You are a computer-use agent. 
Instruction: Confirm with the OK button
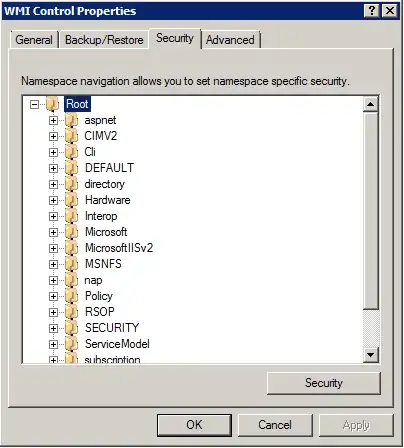click(x=194, y=425)
